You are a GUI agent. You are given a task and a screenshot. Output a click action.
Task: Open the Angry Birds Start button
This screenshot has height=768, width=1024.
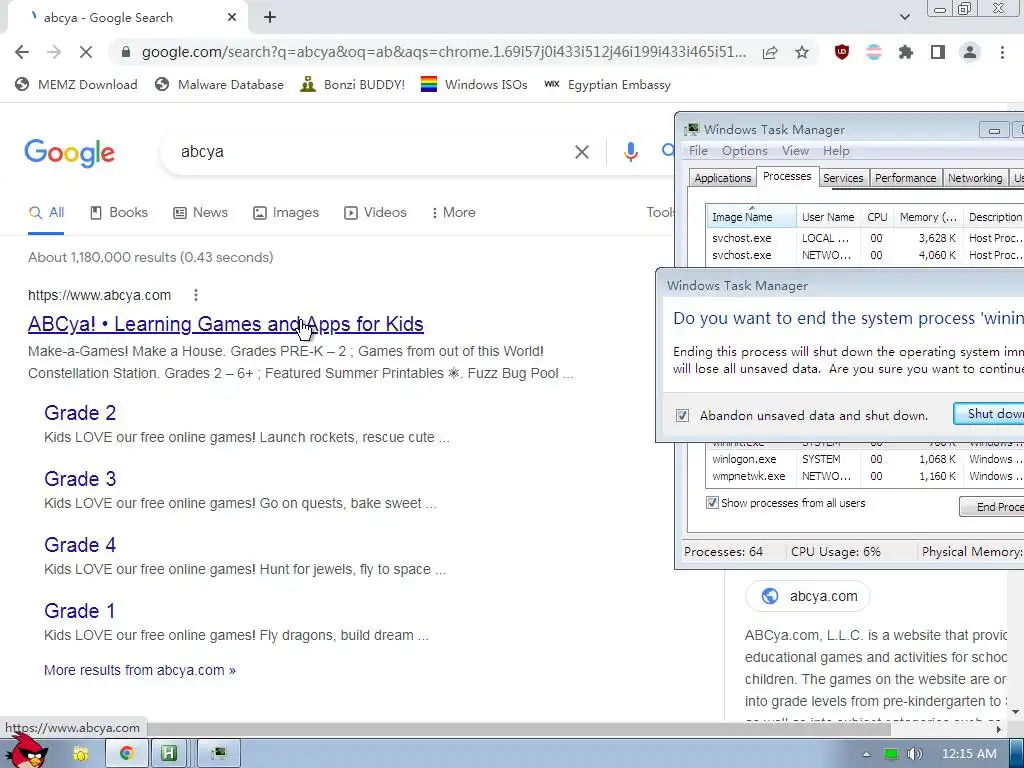pyautogui.click(x=26, y=751)
